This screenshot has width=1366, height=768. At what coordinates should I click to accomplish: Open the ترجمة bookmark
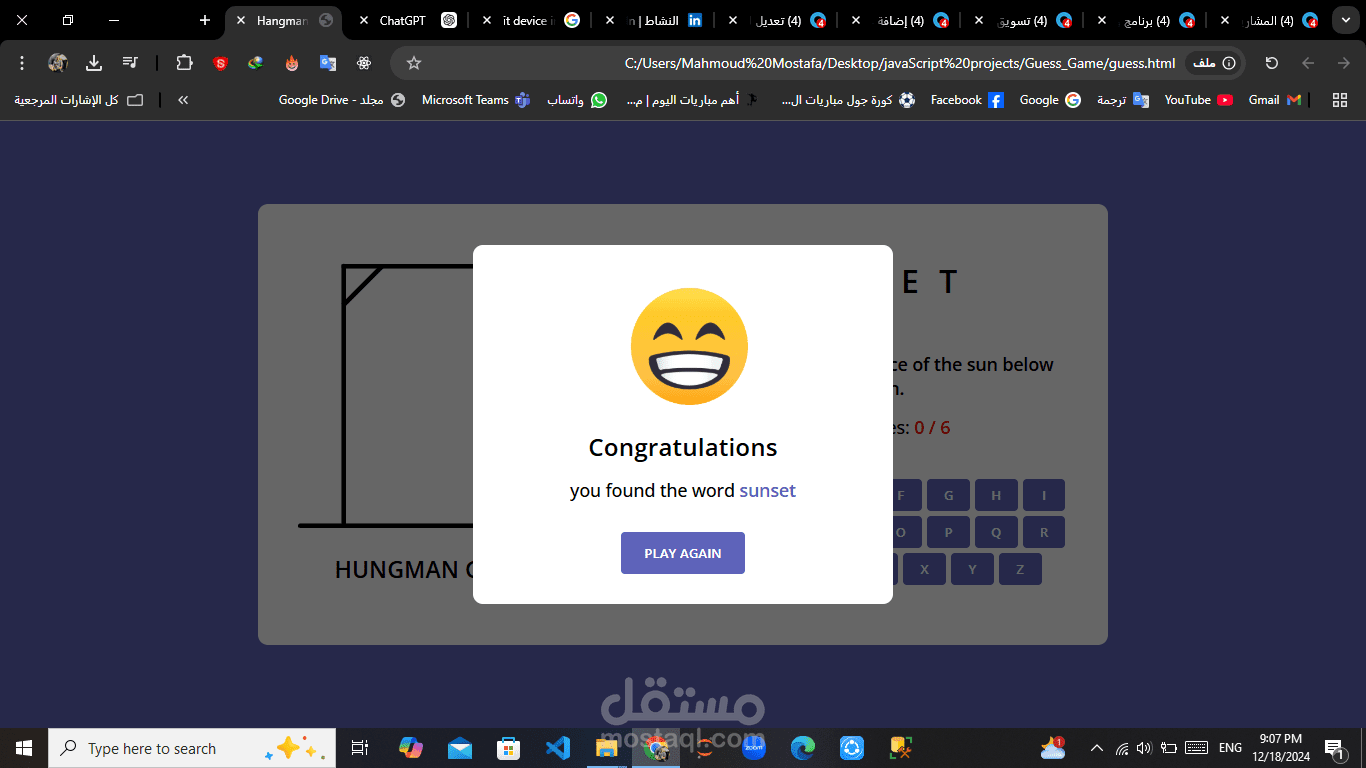point(1122,100)
